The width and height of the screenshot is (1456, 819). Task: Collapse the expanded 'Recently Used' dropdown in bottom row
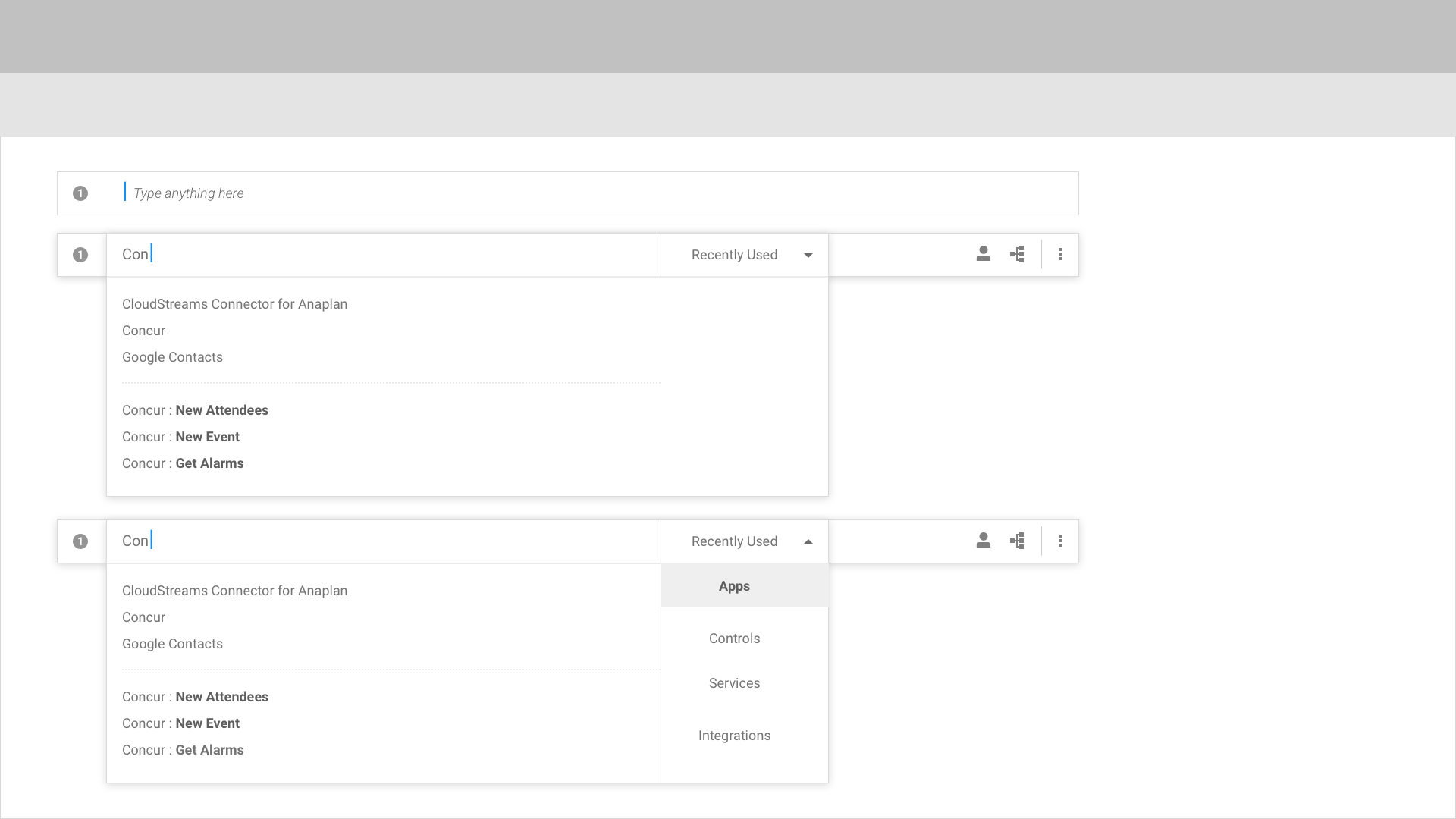pos(745,541)
